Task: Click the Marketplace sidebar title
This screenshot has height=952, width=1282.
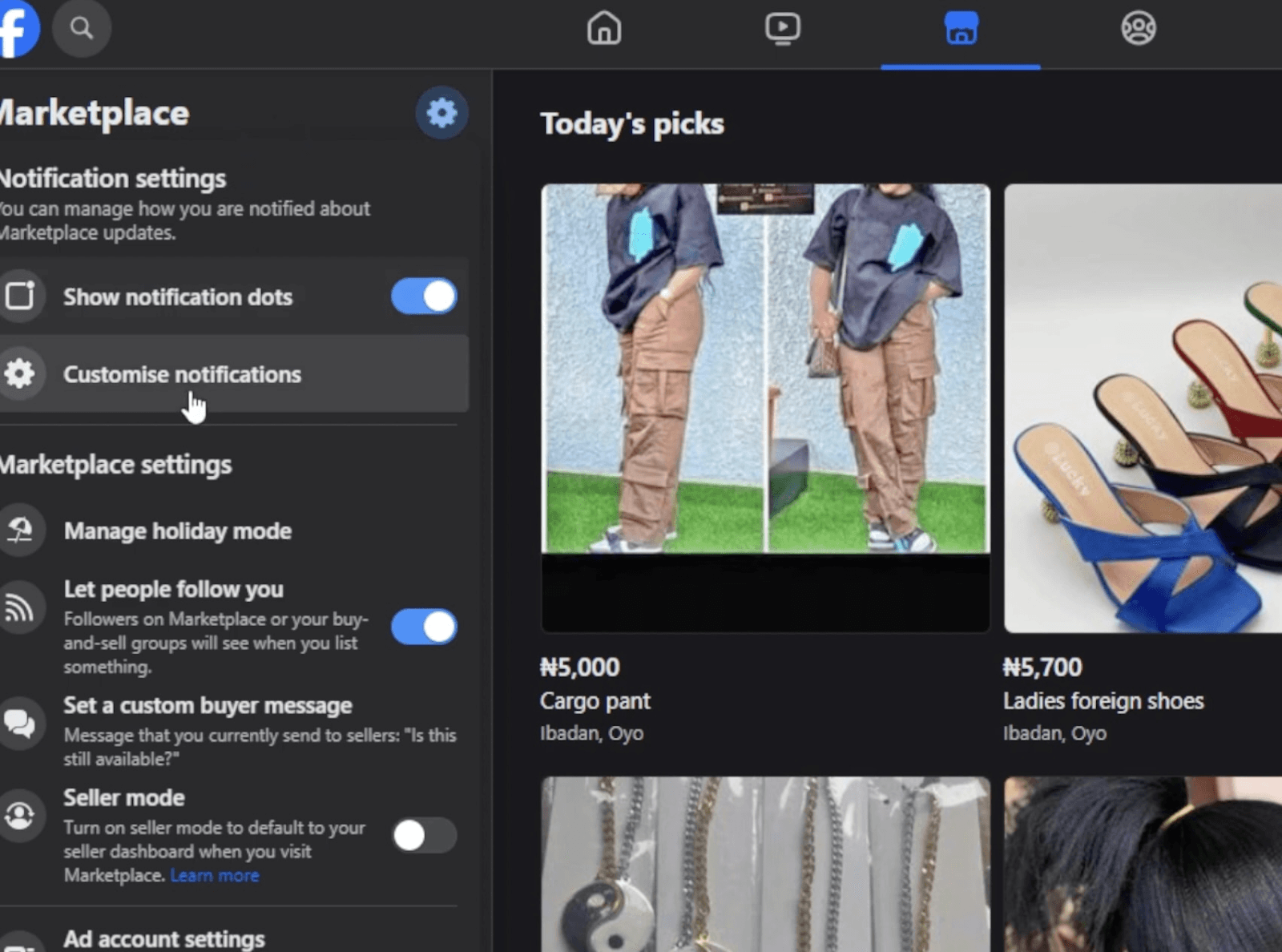Action: 94,113
